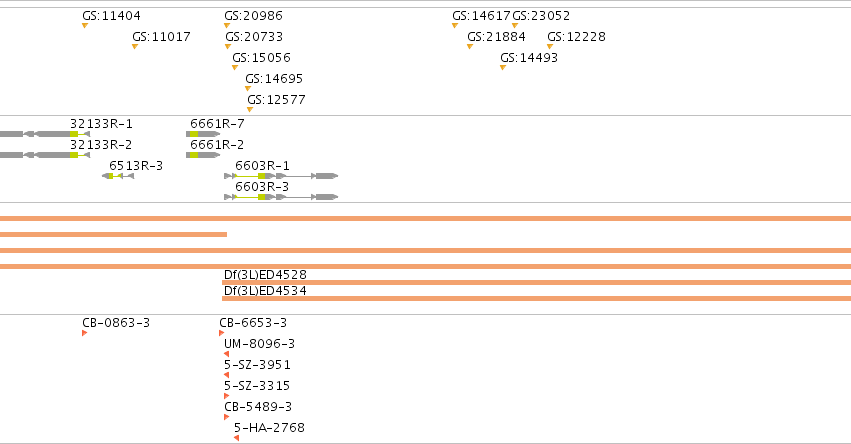The height and width of the screenshot is (444, 851).
Task: Click the 6603R-1 transcript glyph
Action: 281,176
